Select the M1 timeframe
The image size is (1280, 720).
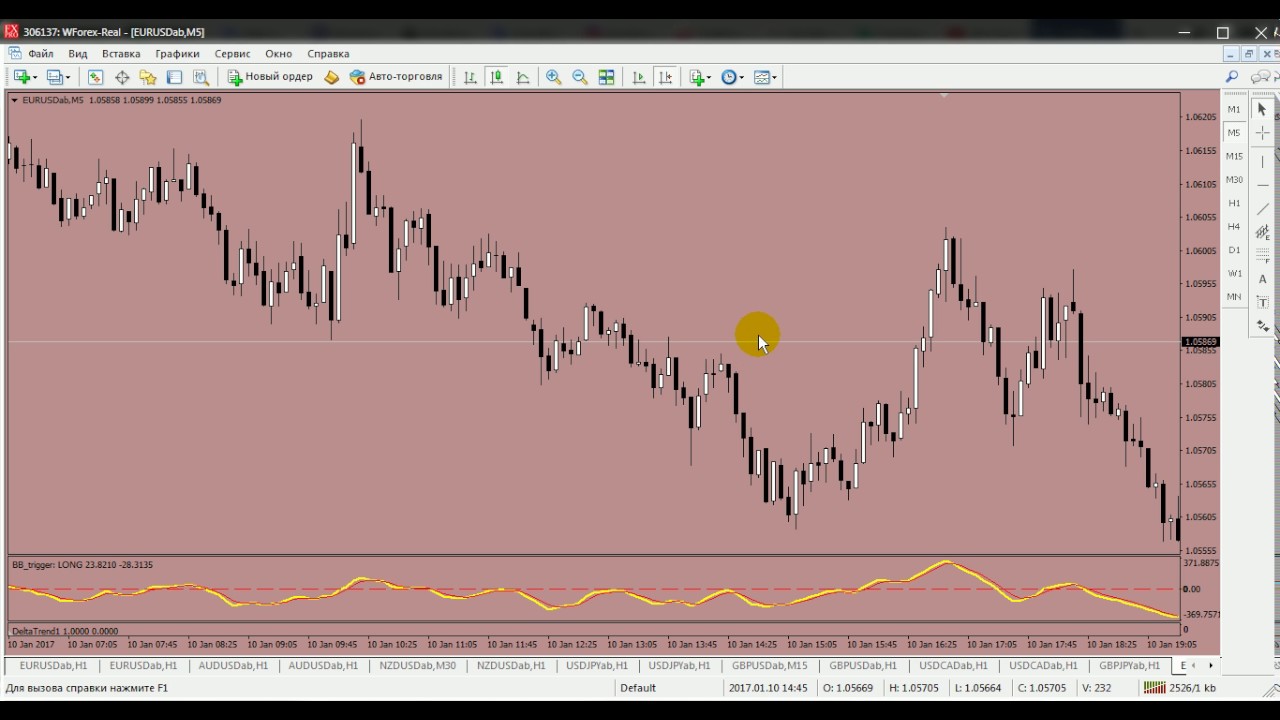click(x=1234, y=109)
